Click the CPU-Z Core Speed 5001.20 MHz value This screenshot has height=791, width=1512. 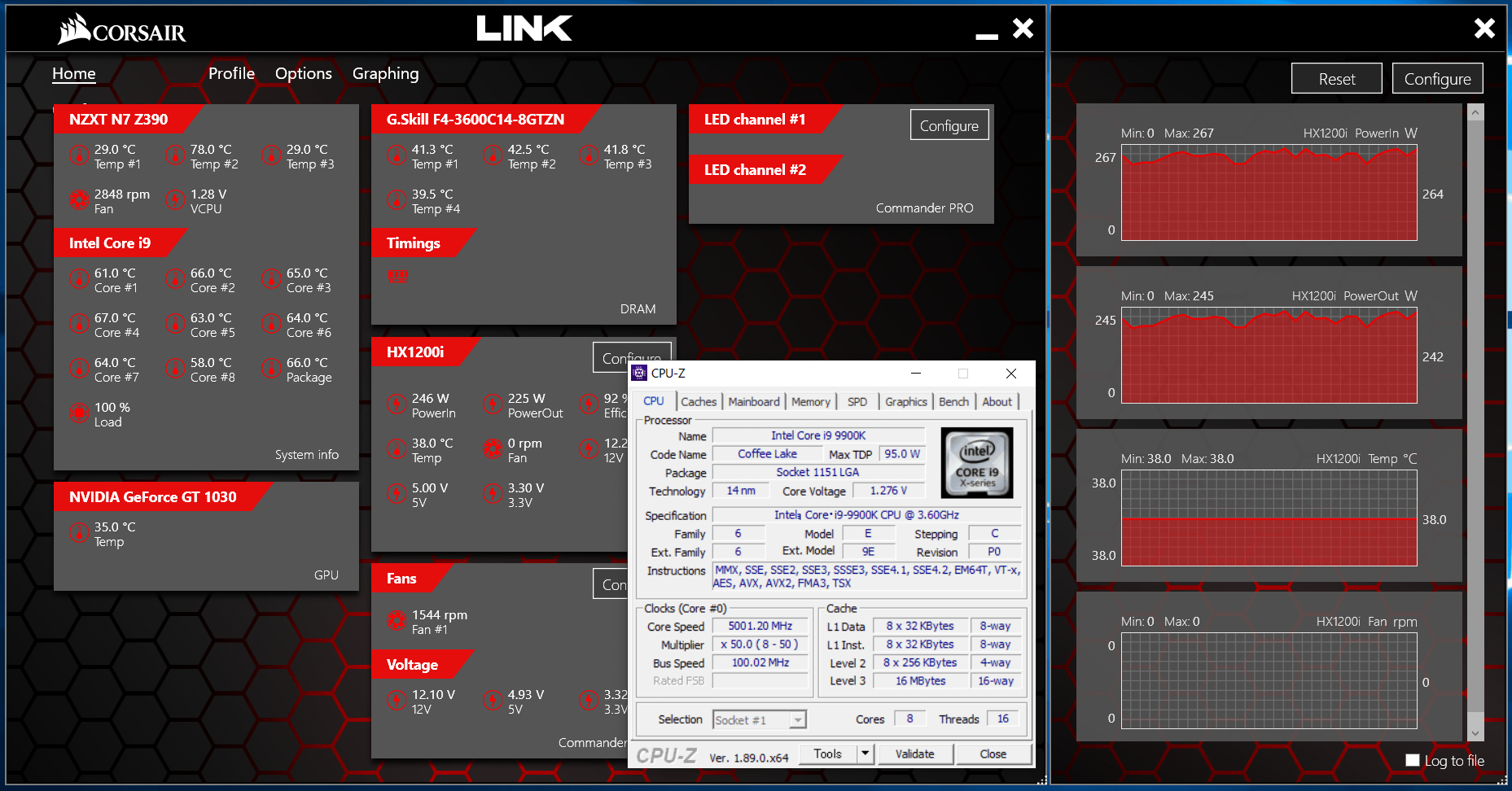tap(760, 626)
